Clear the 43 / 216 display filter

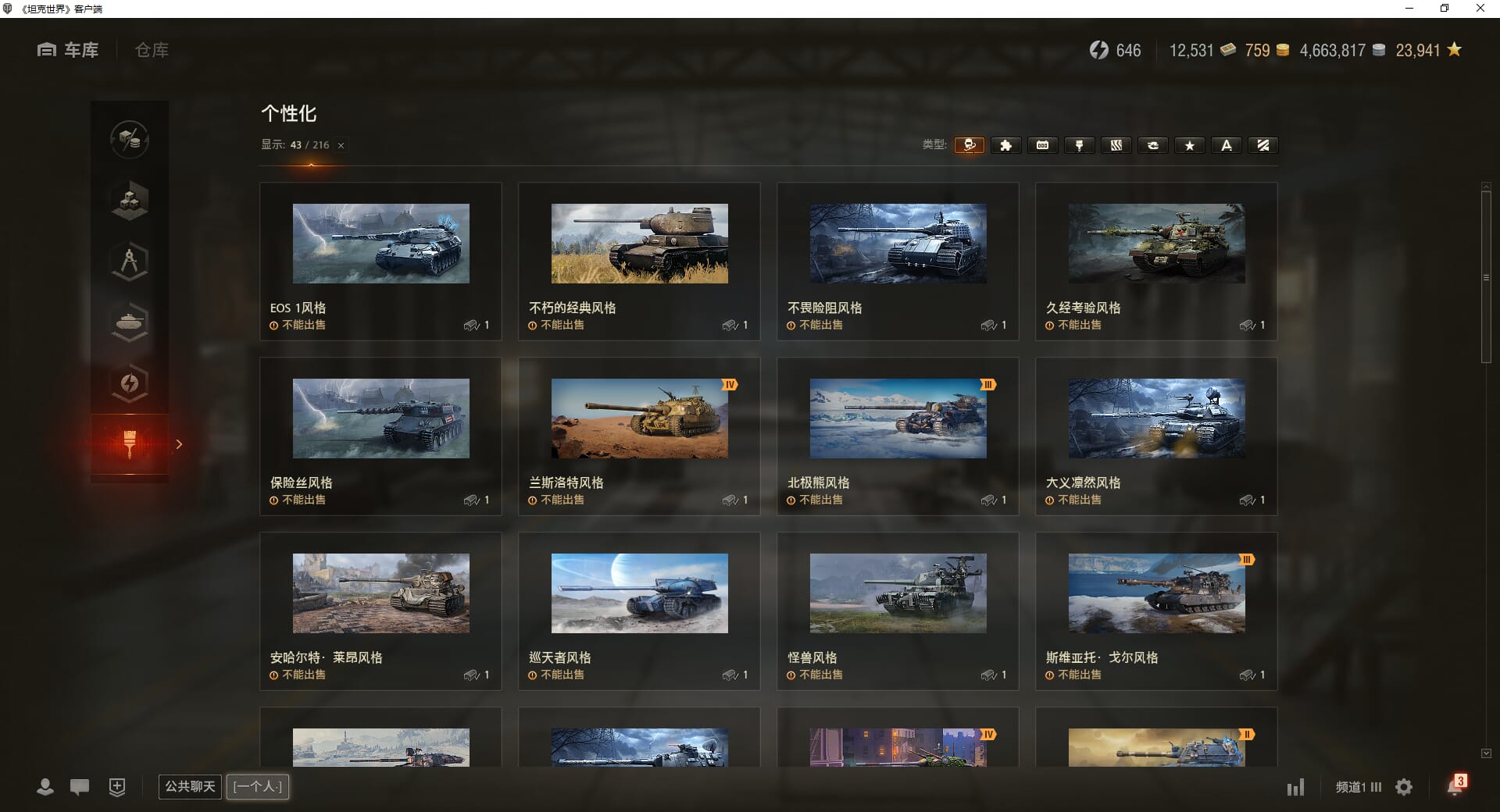(341, 145)
